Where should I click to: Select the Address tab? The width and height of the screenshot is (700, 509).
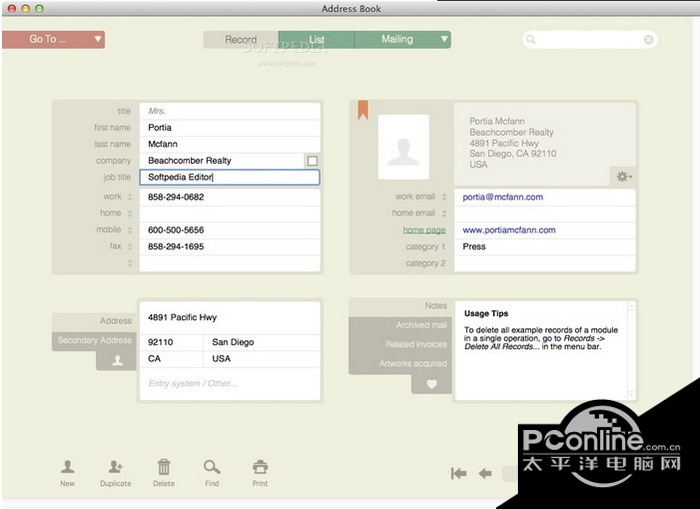click(94, 321)
